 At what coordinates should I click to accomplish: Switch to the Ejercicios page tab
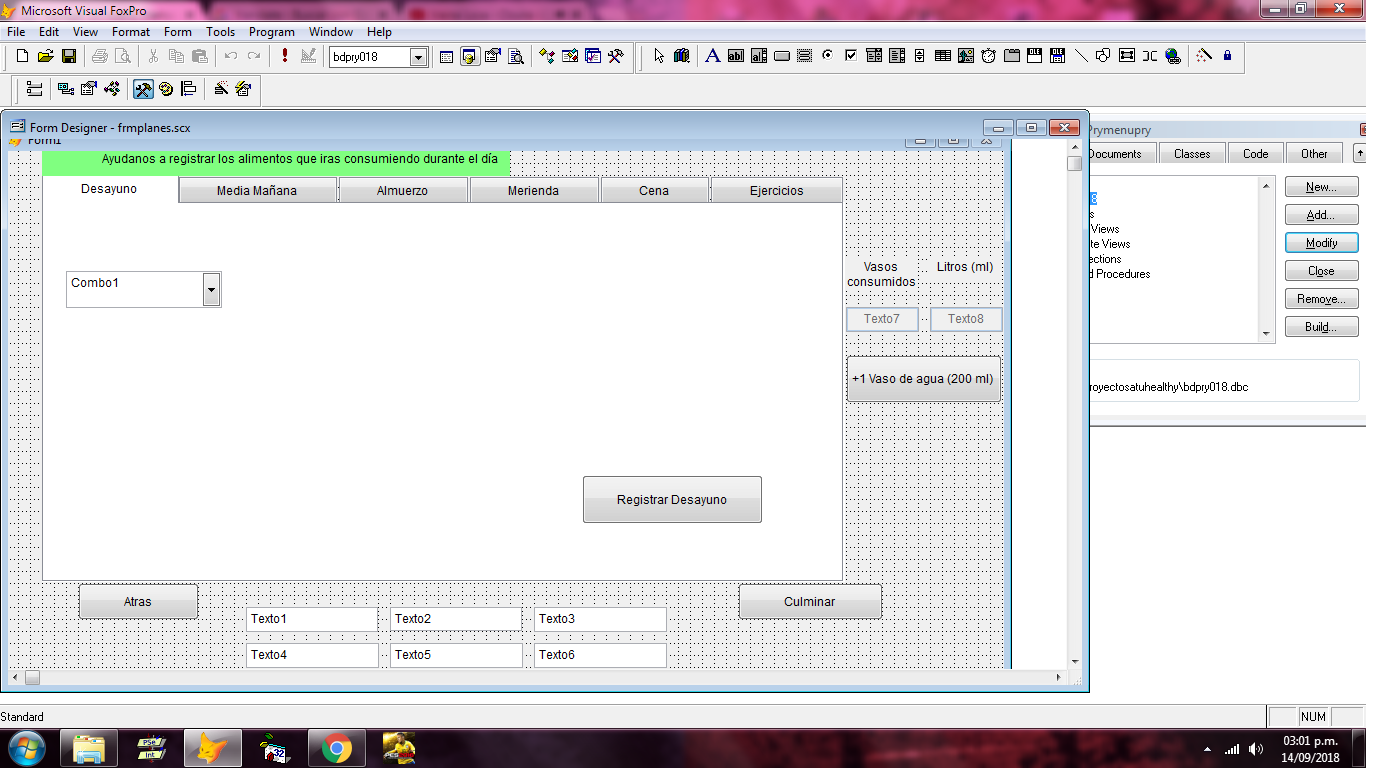point(776,191)
